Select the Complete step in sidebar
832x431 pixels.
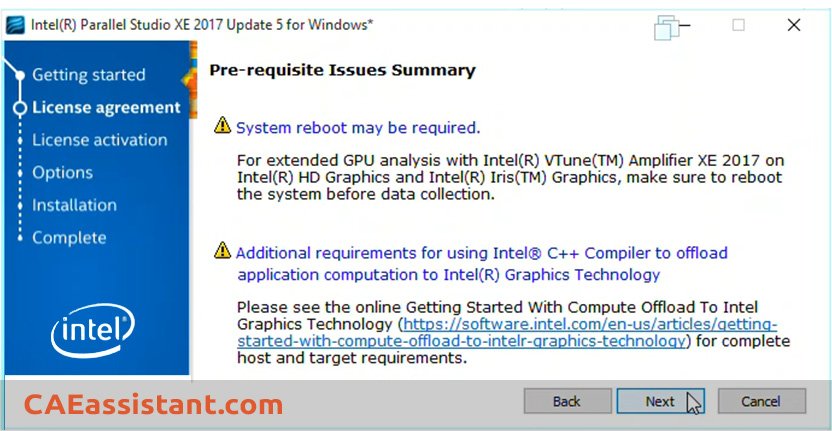[x=69, y=238]
